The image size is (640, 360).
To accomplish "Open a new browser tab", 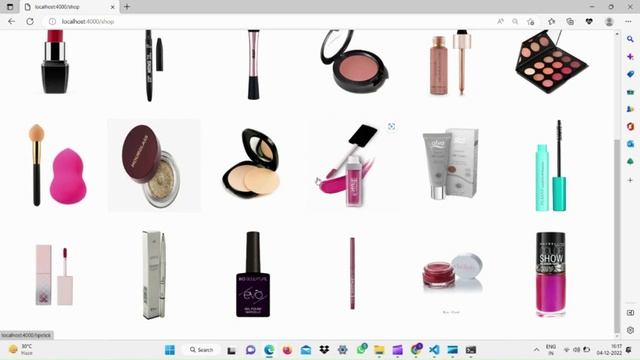I will point(127,7).
